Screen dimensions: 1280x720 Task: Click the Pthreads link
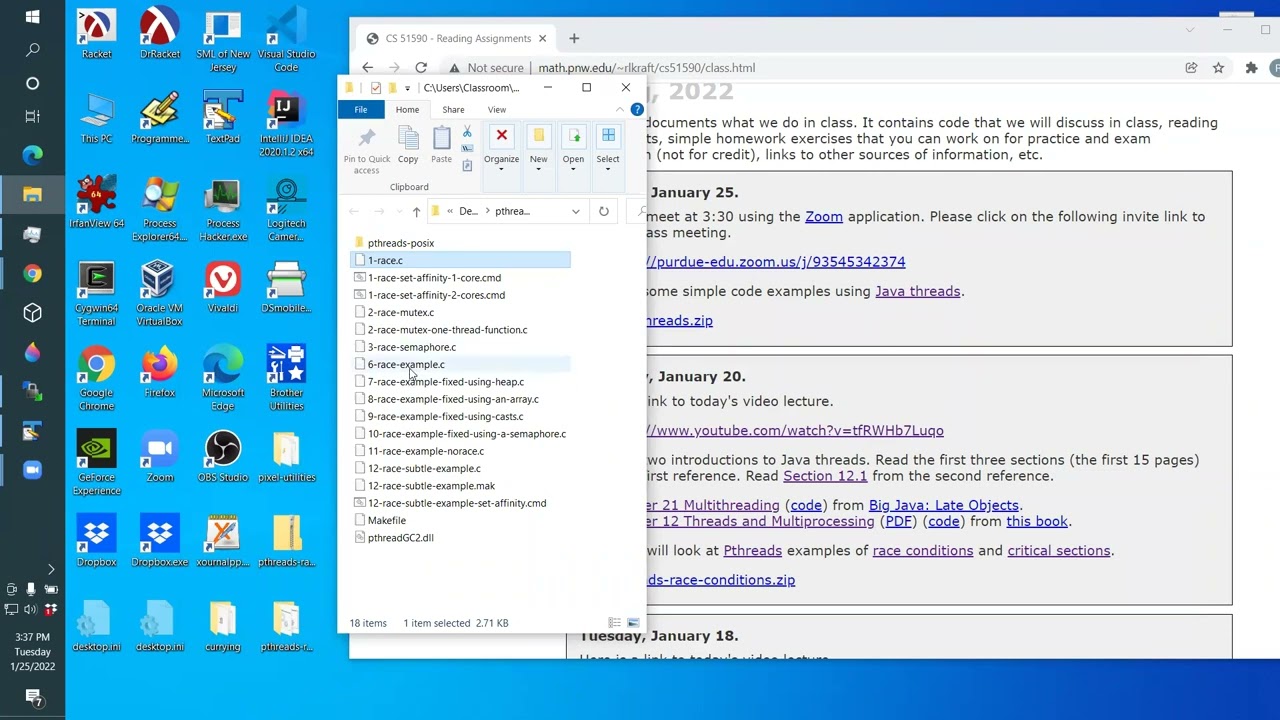point(752,550)
